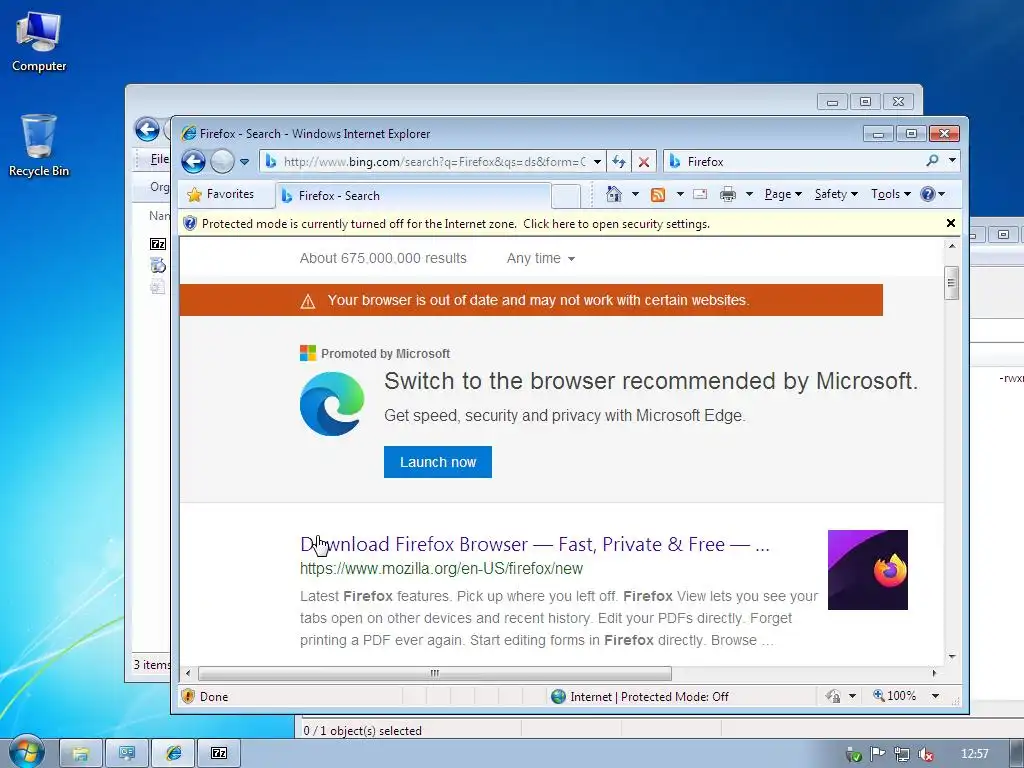Click the Microsoft Edge logo
The width and height of the screenshot is (1024, 768).
(332, 404)
